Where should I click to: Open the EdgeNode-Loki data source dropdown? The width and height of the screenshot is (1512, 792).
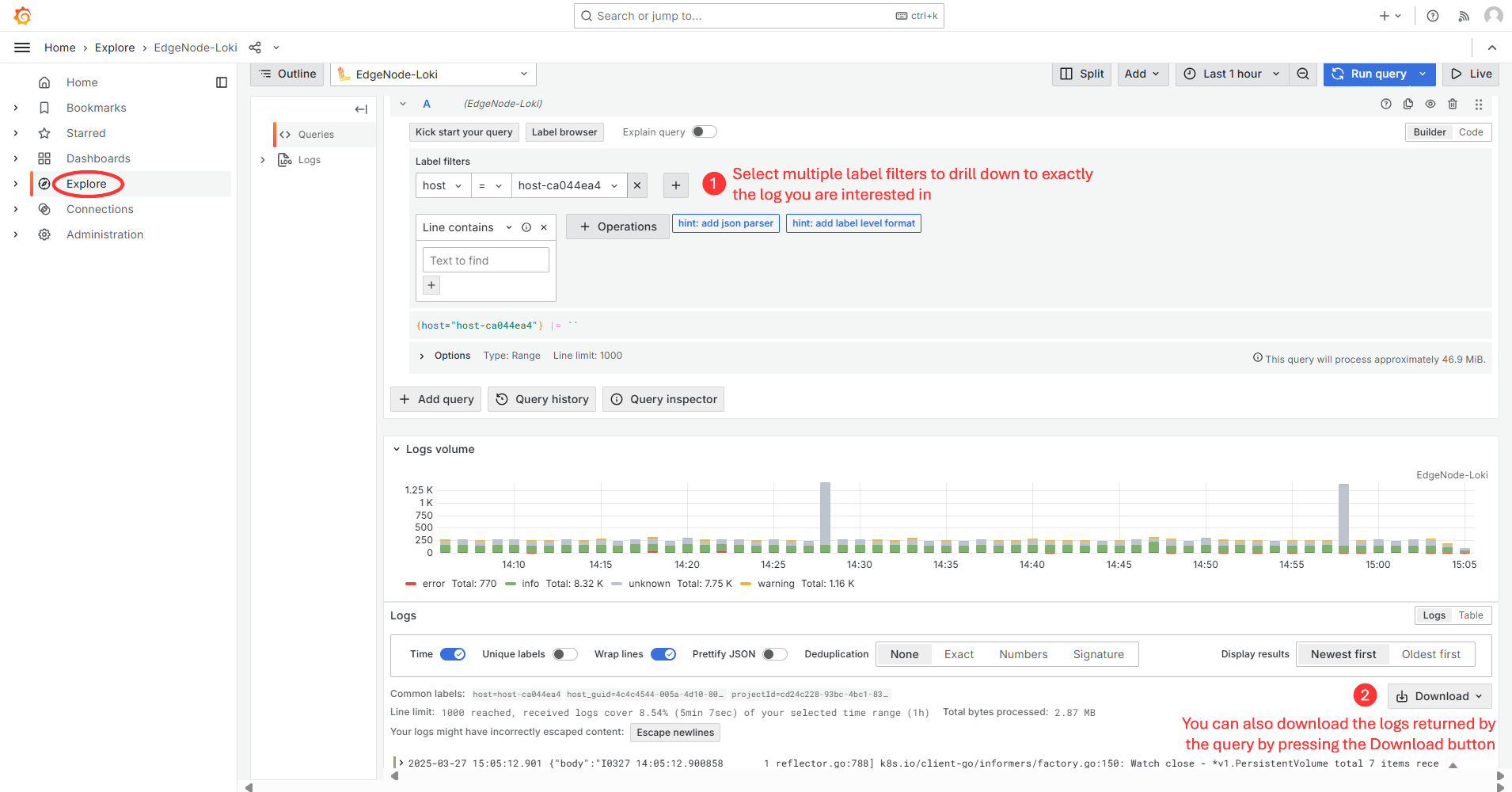point(433,74)
